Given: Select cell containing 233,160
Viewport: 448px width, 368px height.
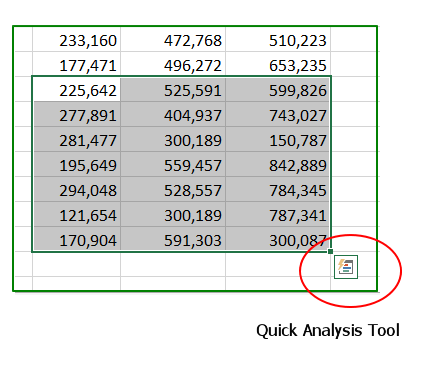Looking at the screenshot, I should point(76,39).
